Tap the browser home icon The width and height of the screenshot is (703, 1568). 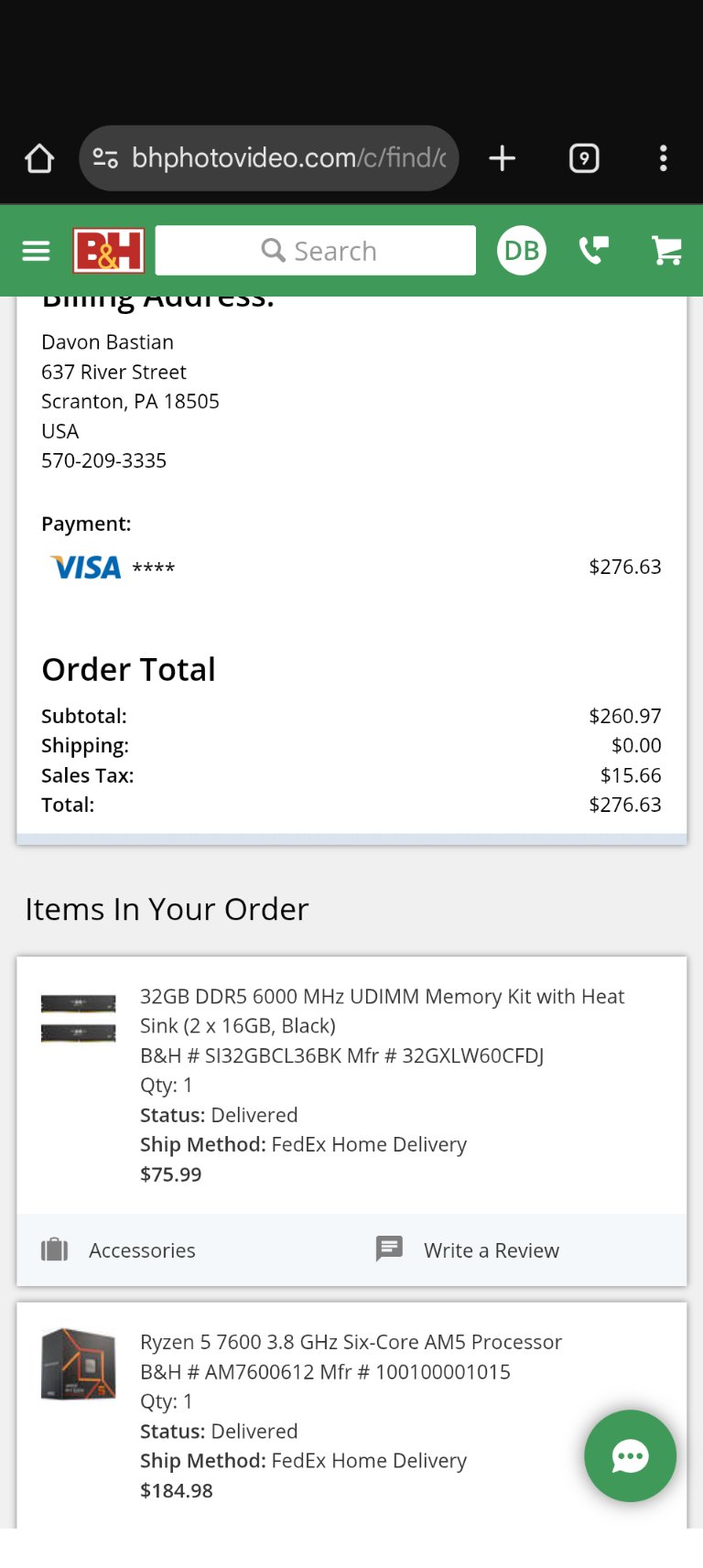click(x=39, y=158)
